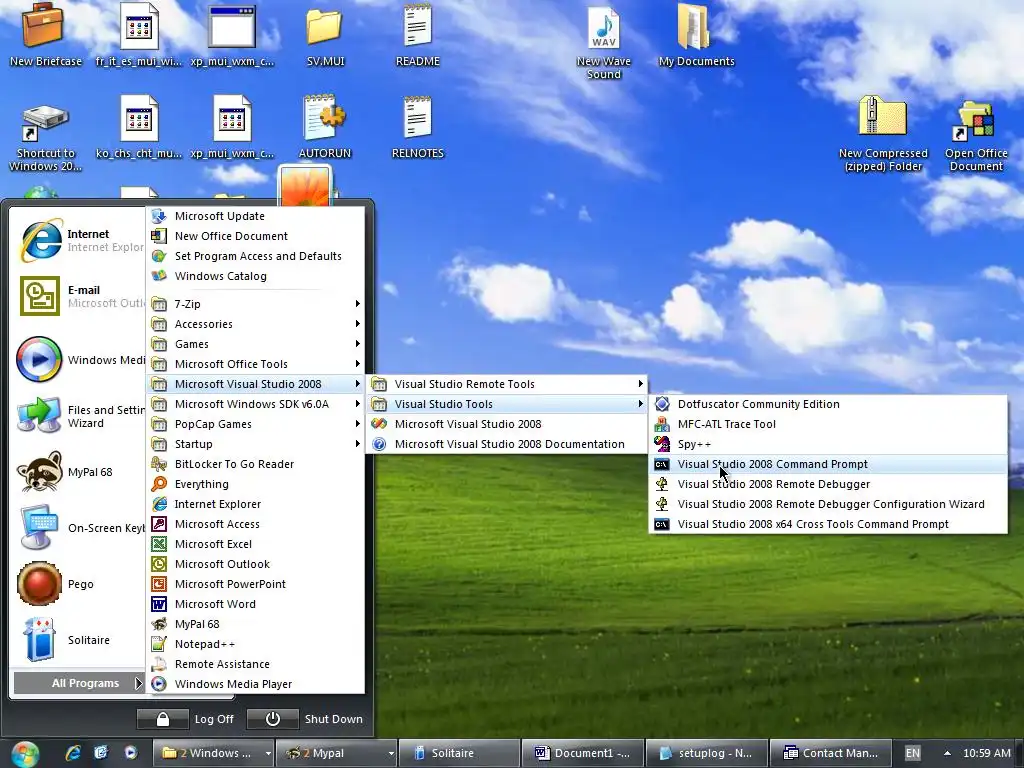This screenshot has width=1024, height=768.
Task: Click the Start orb button on the taskbar
Action: click(25, 754)
